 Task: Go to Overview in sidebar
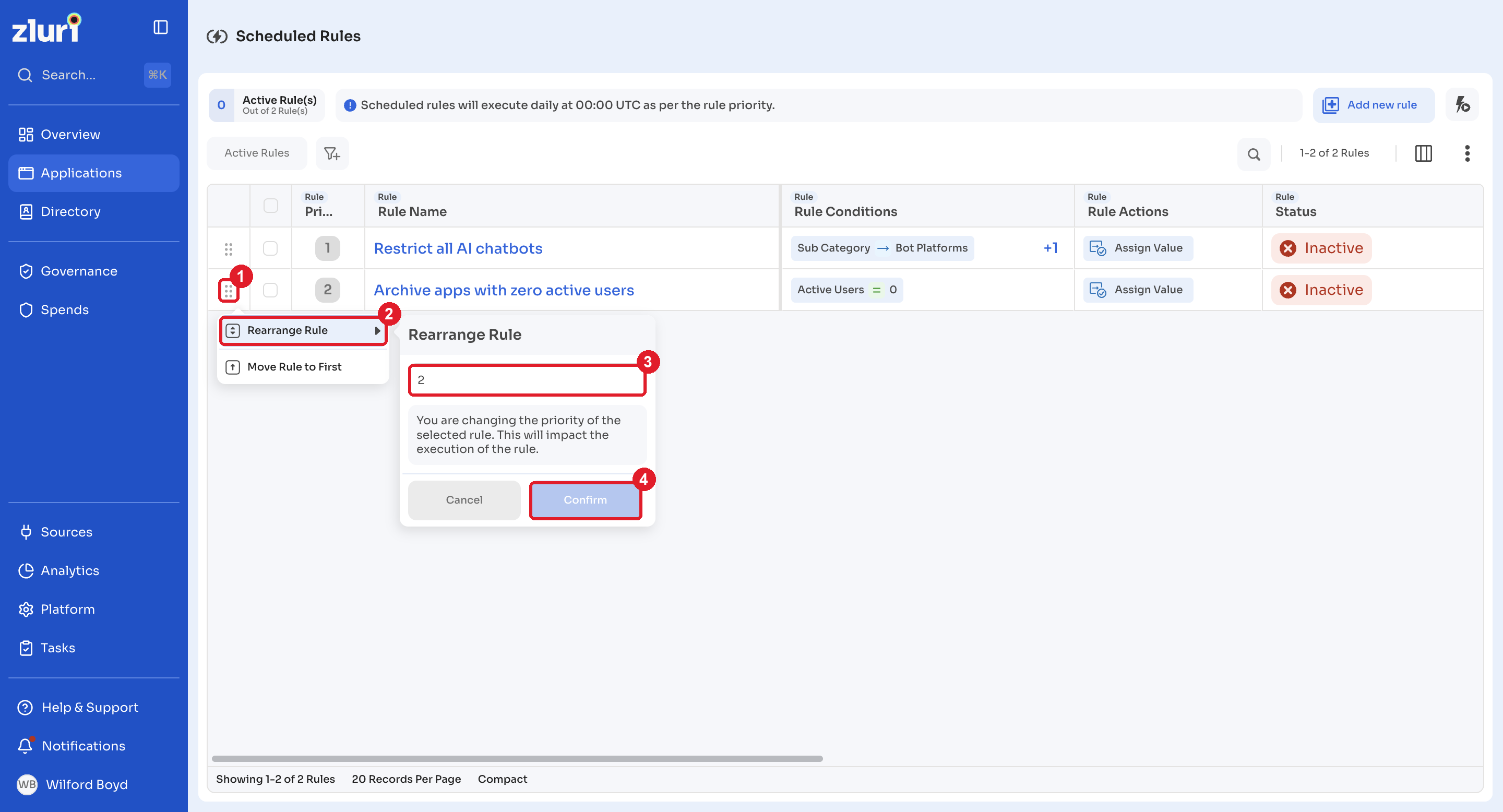point(93,135)
